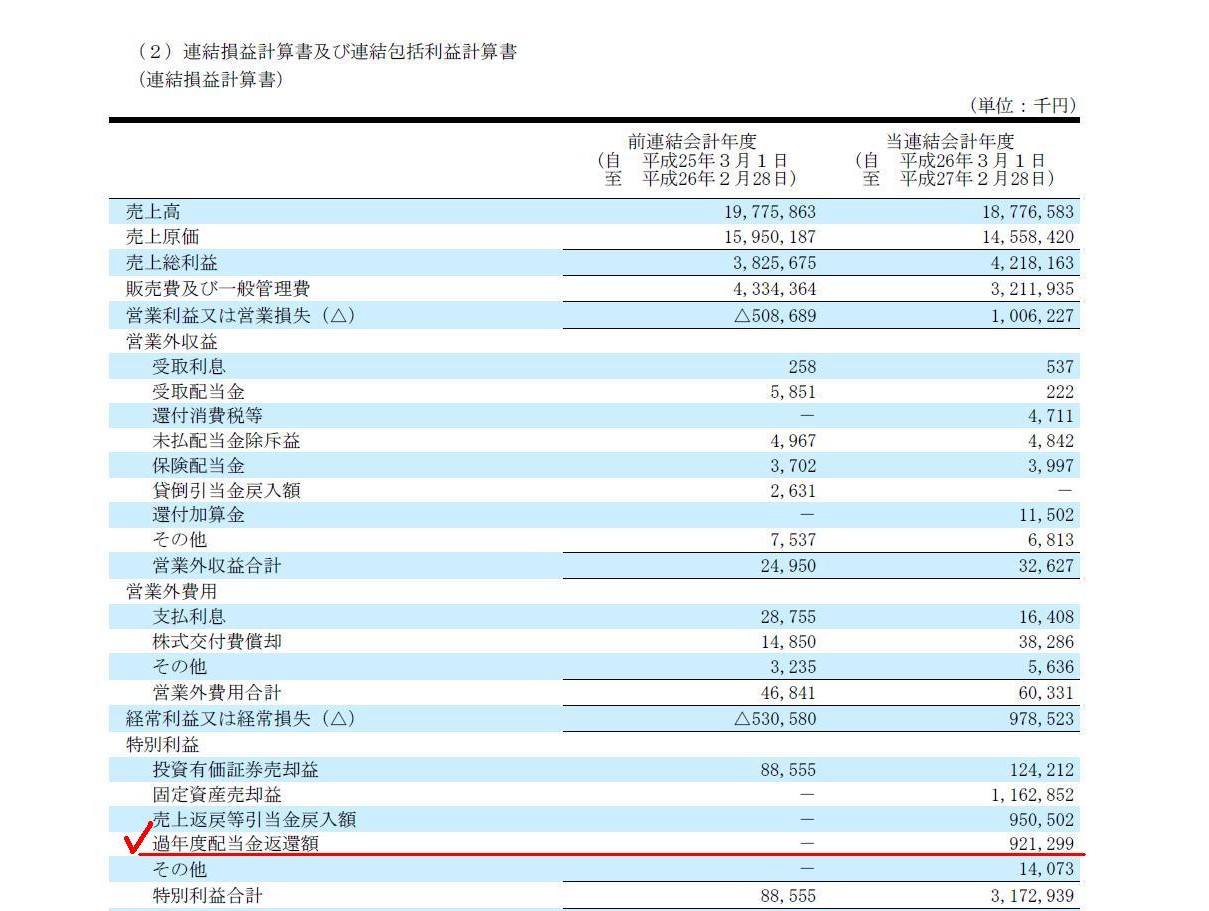Click value △530,580
Screen dimensions: 1209x911
[776, 719]
